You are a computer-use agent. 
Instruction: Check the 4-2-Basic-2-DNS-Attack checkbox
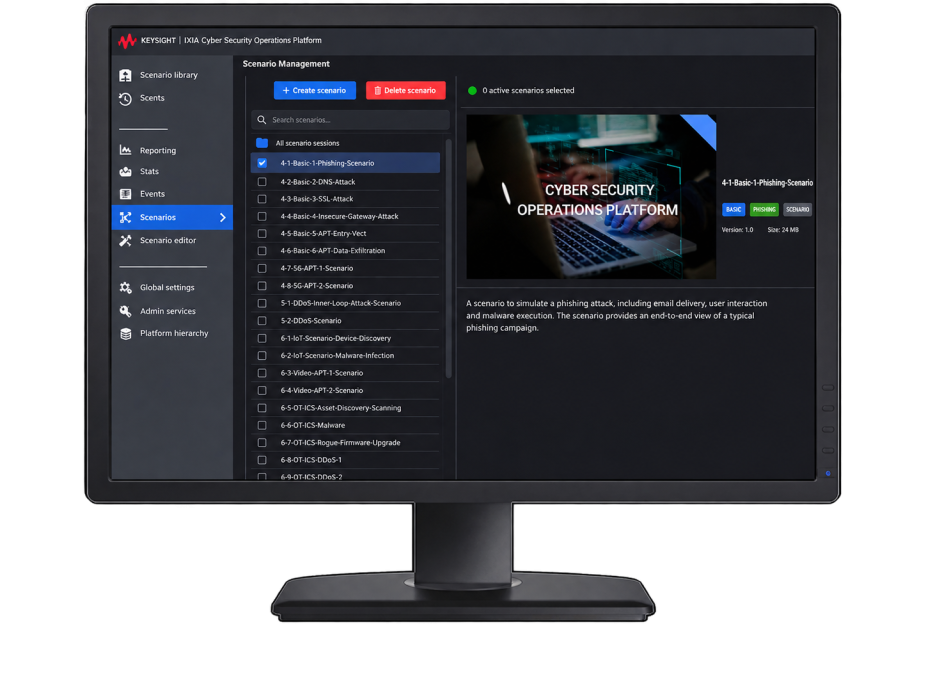pos(262,182)
